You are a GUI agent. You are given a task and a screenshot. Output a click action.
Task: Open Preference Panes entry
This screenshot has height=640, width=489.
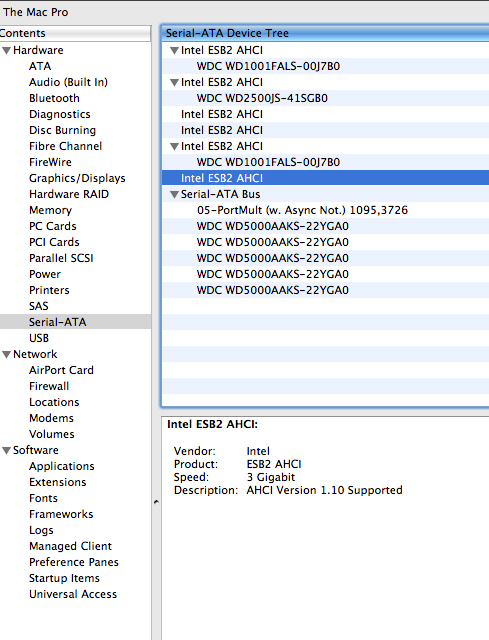(x=74, y=562)
